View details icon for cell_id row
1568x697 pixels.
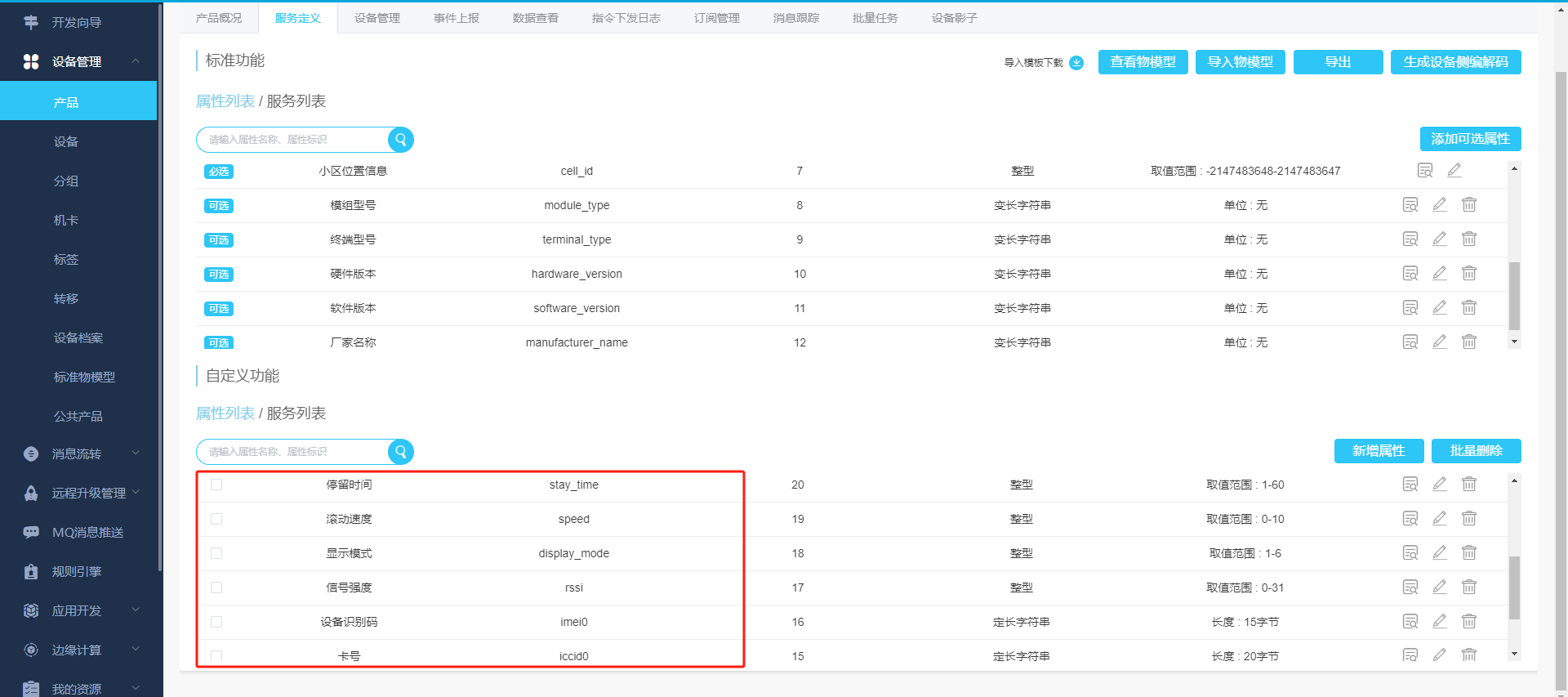1425,170
